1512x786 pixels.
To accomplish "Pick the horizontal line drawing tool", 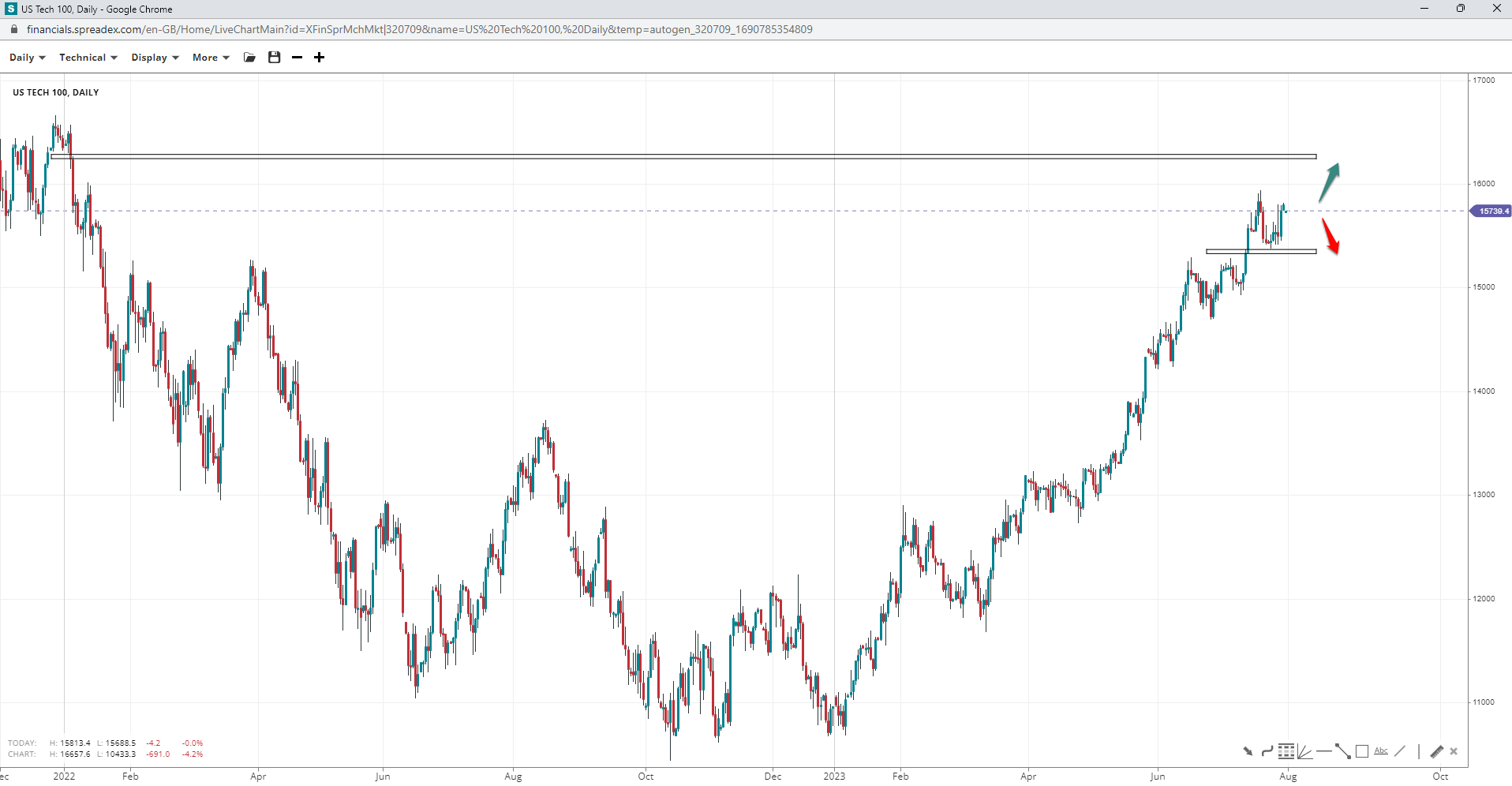I will tap(1324, 751).
